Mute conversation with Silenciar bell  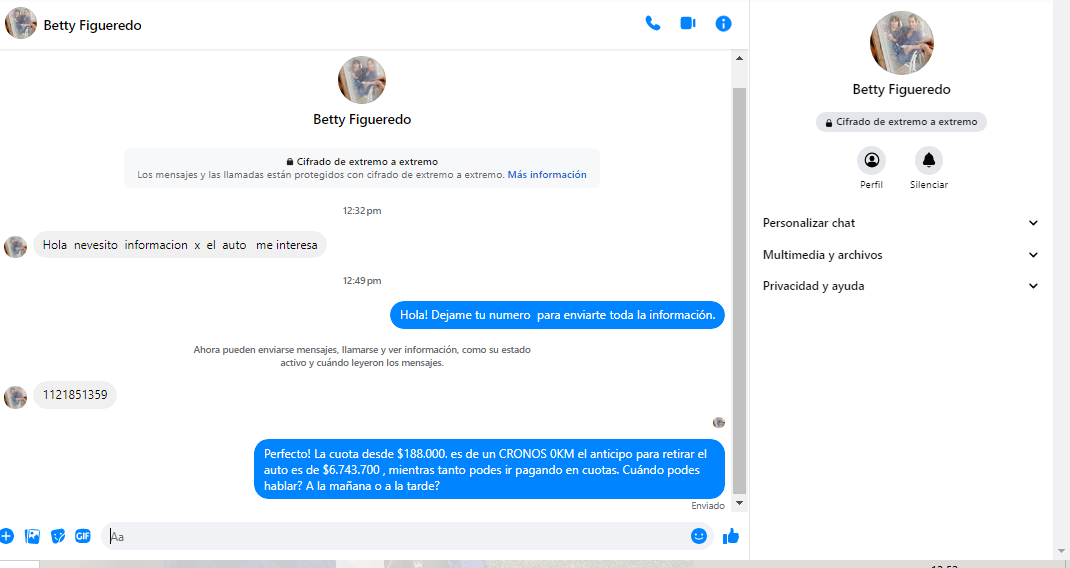tap(928, 160)
